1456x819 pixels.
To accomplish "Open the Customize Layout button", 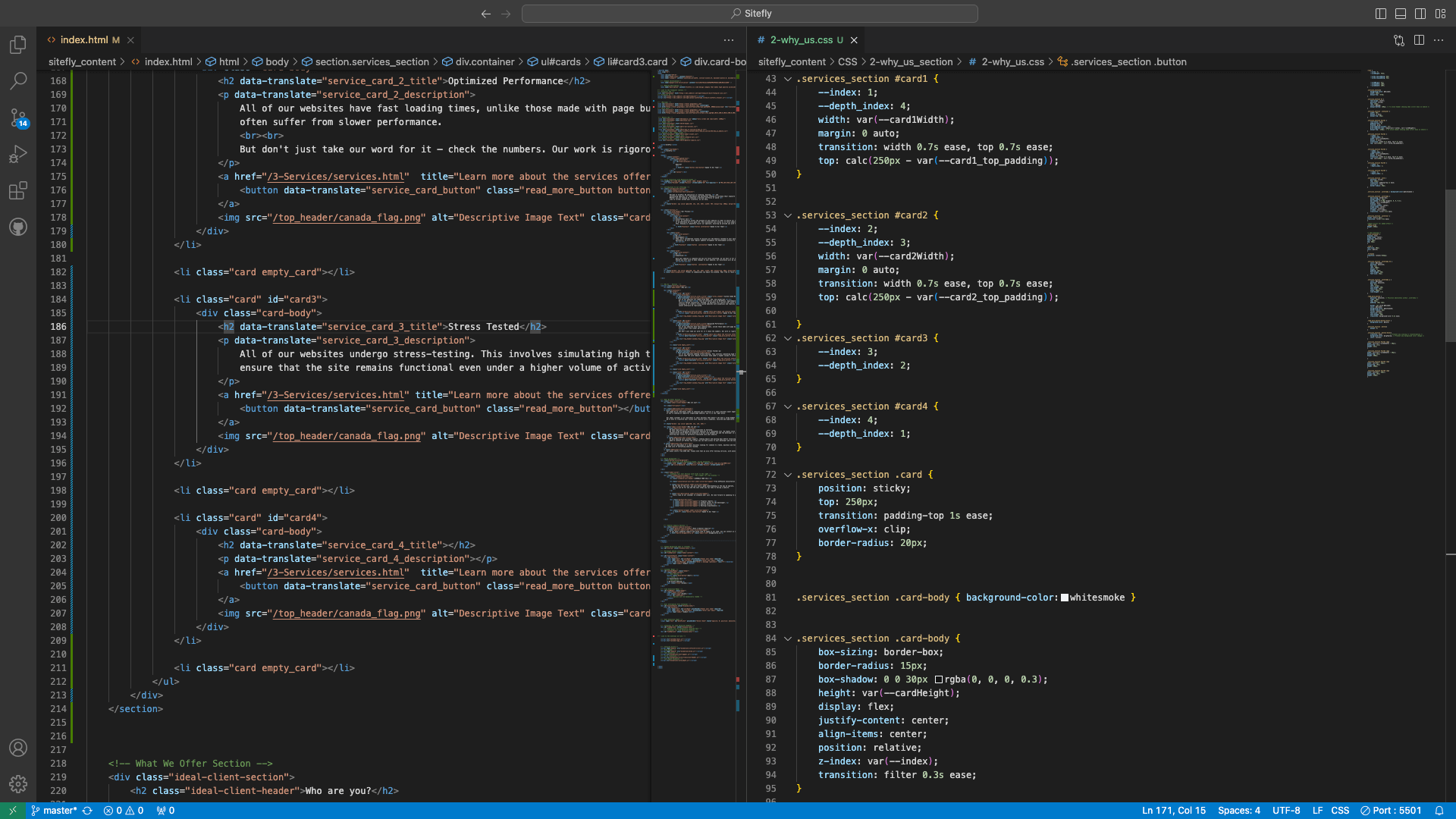I will pyautogui.click(x=1440, y=14).
